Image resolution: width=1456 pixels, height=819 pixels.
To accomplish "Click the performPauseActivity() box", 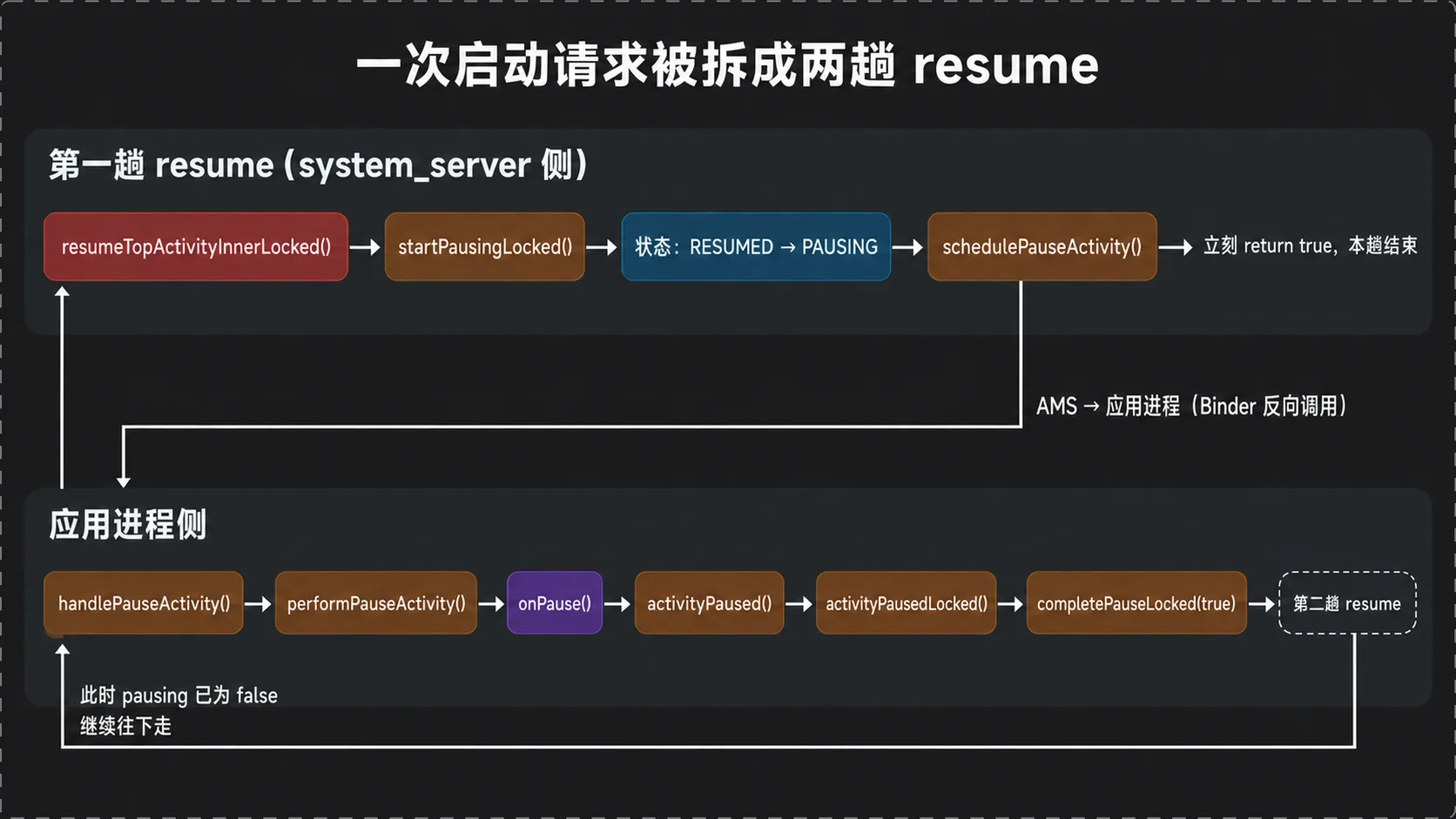I will pyautogui.click(x=376, y=603).
